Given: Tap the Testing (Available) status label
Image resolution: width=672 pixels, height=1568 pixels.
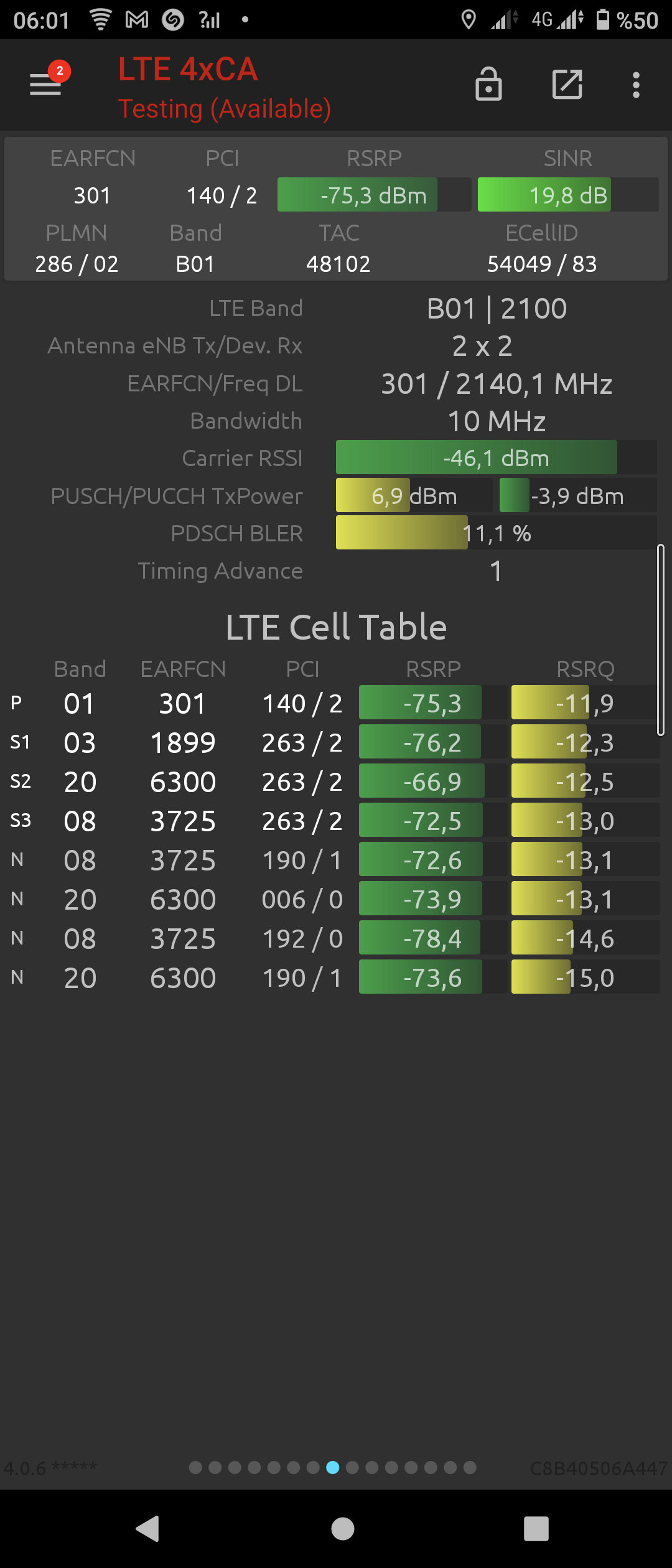Looking at the screenshot, I should (x=225, y=109).
